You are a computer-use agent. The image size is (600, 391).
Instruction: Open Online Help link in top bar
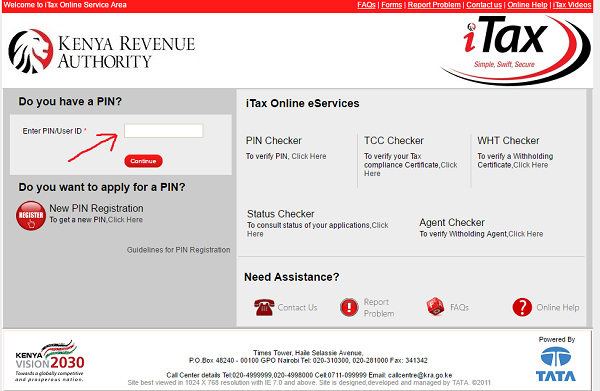click(x=527, y=5)
